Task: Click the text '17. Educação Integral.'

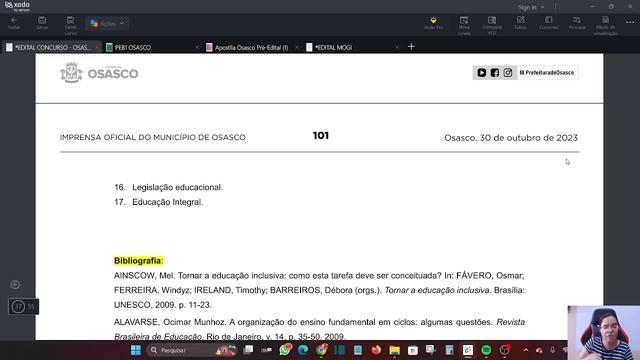Action: point(159,202)
